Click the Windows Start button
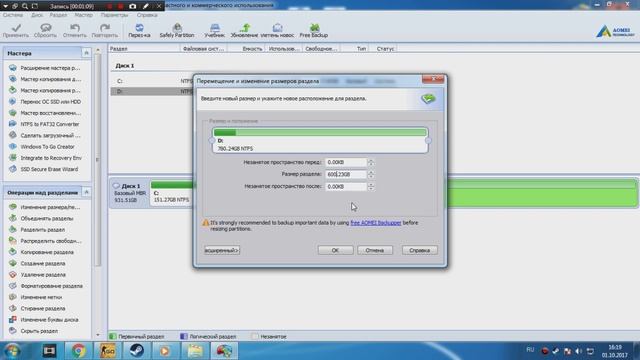The width and height of the screenshot is (640, 360). tap(13, 351)
